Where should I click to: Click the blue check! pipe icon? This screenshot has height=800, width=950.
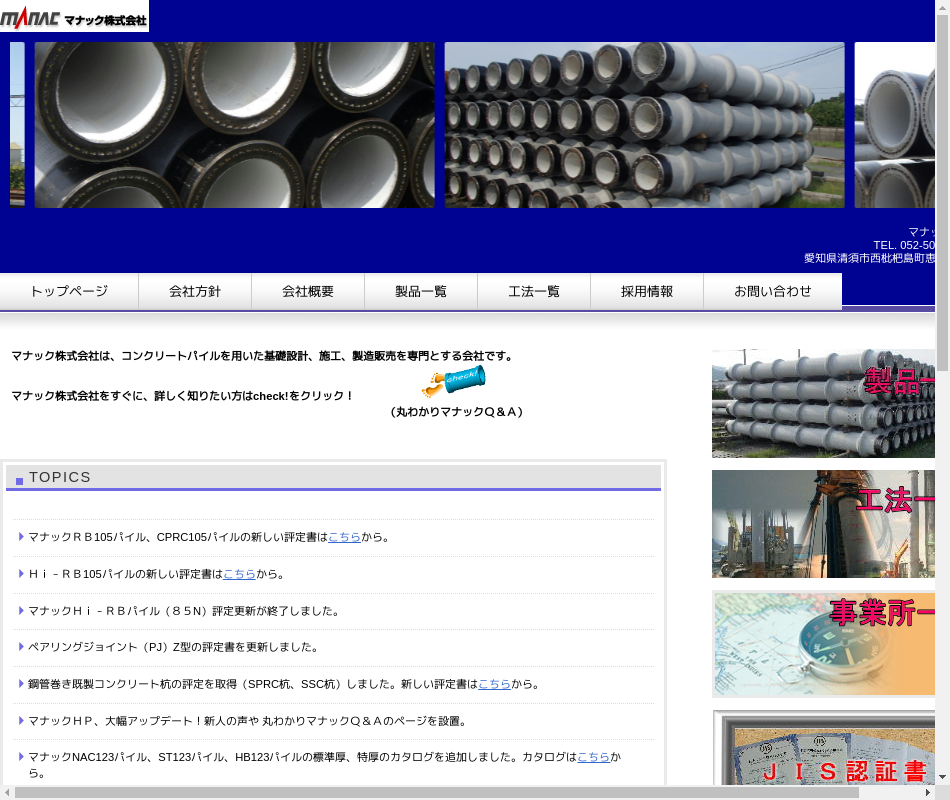pyautogui.click(x=455, y=381)
